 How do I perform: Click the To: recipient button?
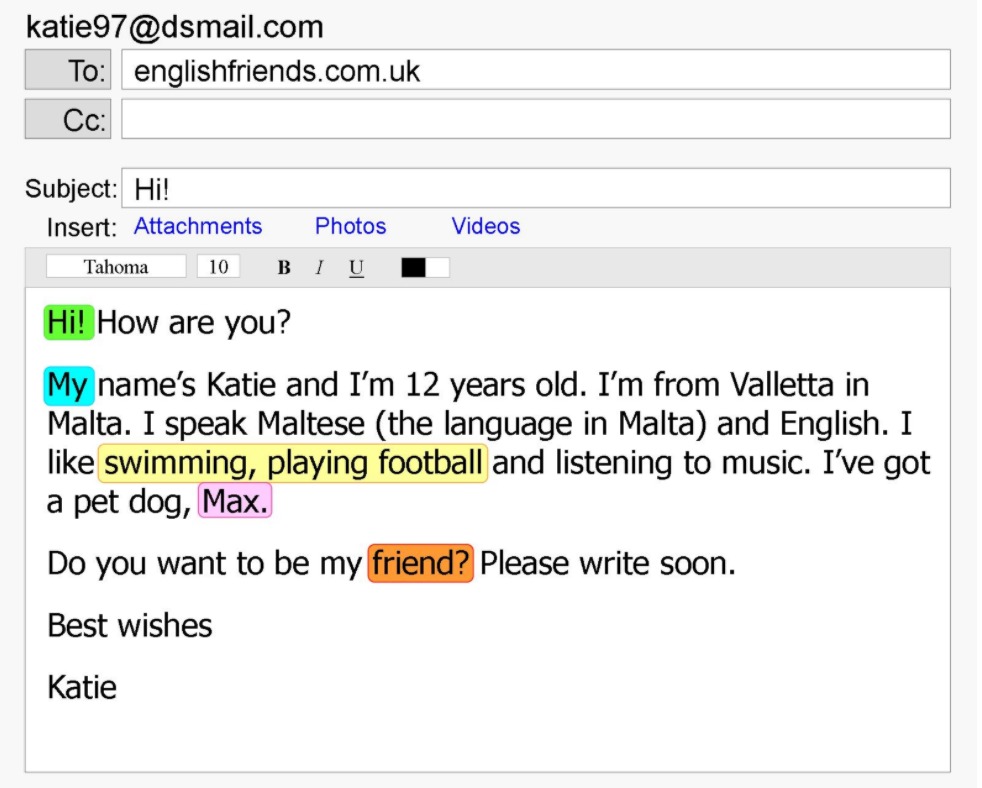(x=69, y=71)
